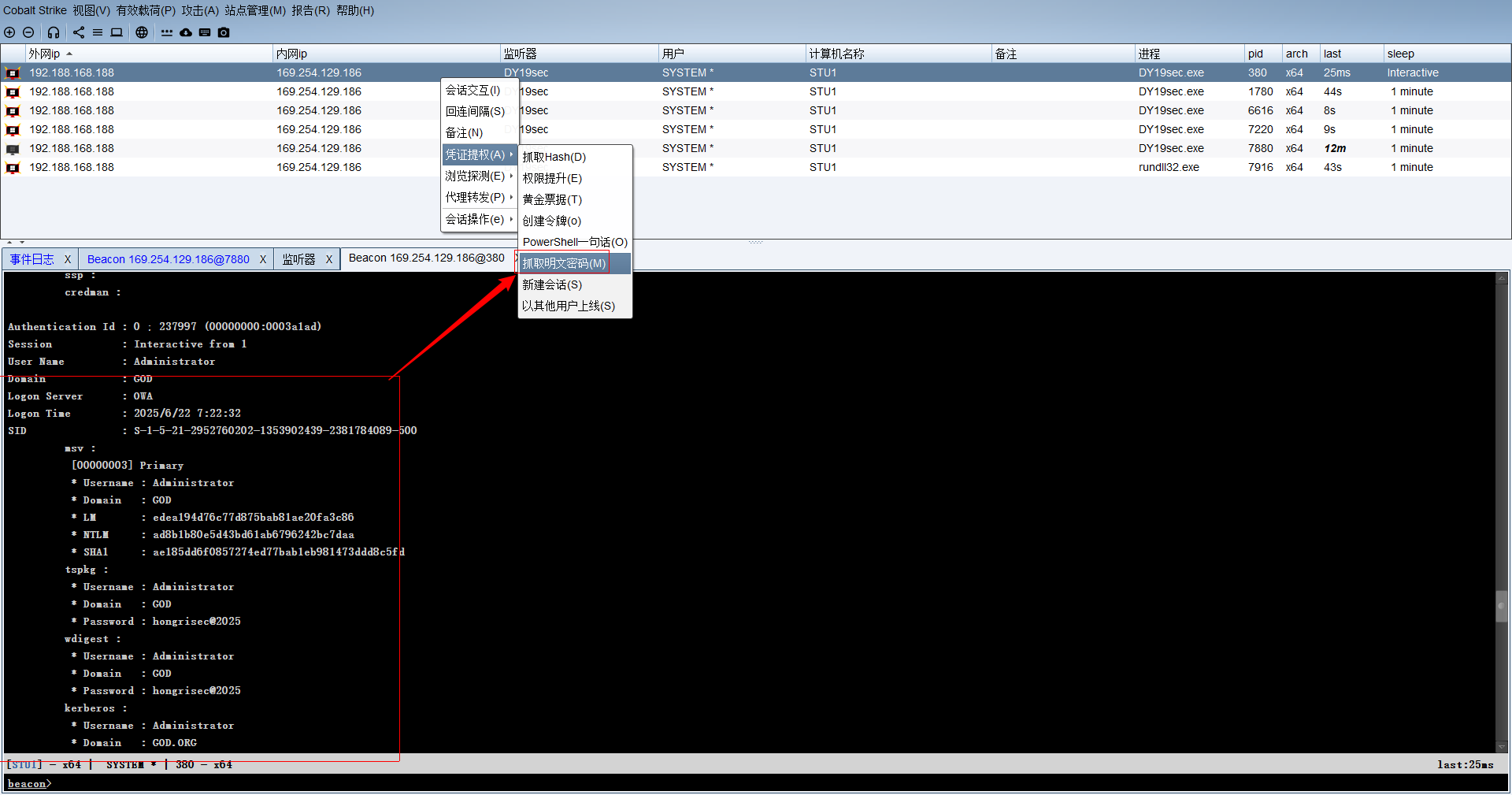Screen dimensions: 1512x795
Task: Select beacon icon for pid 7220 row
Action: coord(13,130)
